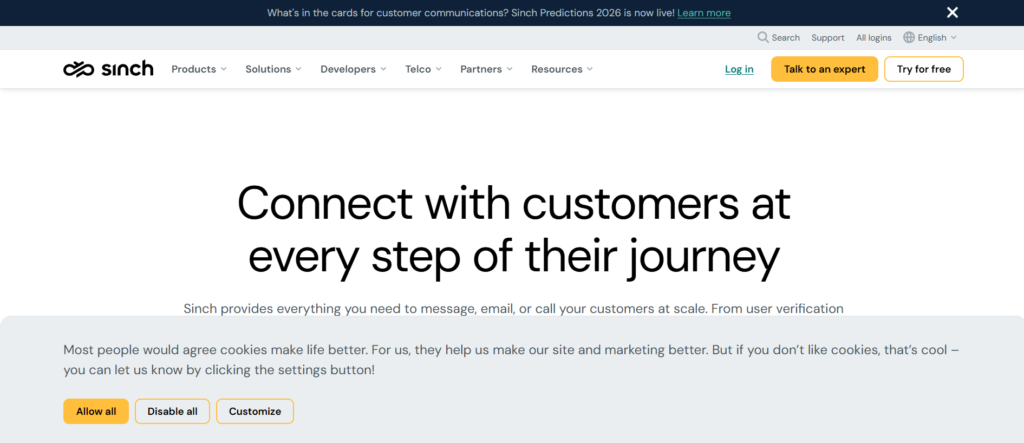Expand the Resources menu
Image resolution: width=1024 pixels, height=443 pixels.
(x=561, y=69)
